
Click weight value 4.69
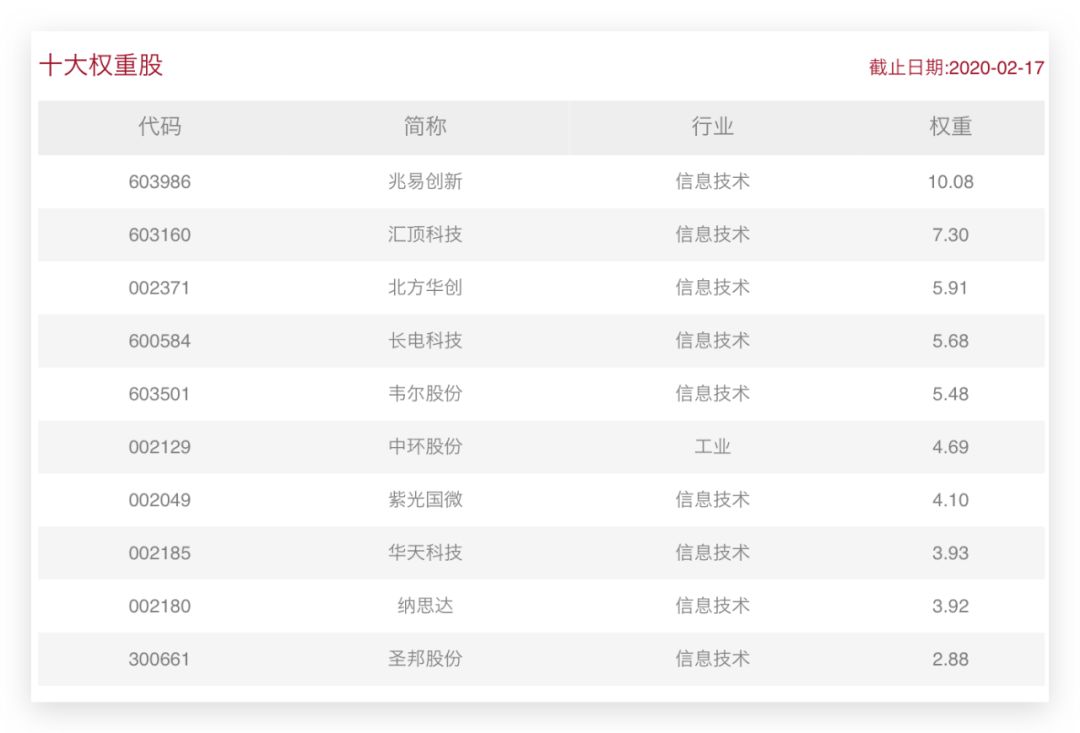pos(951,447)
